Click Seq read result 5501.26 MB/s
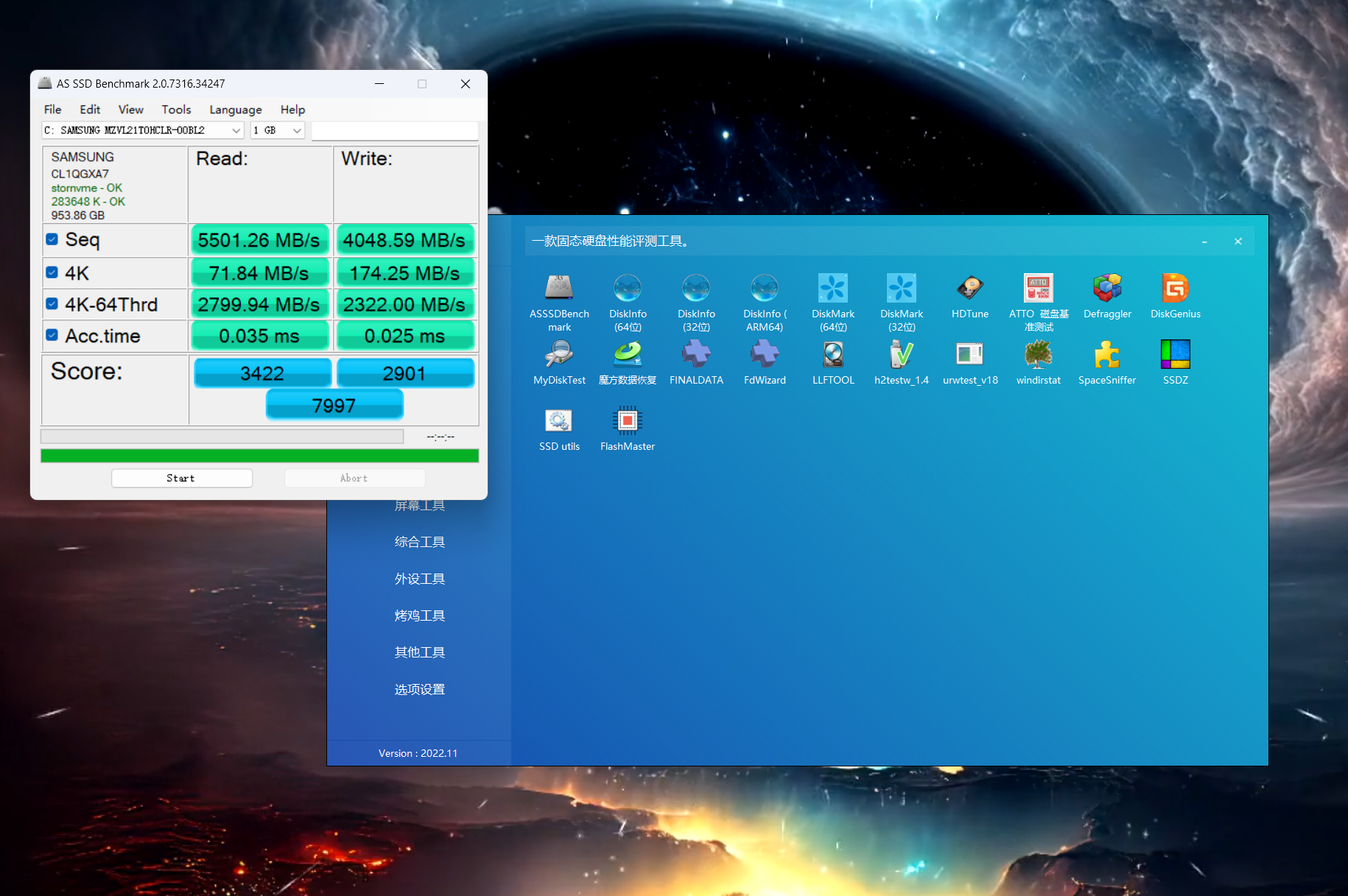The image size is (1348, 896). tap(259, 240)
